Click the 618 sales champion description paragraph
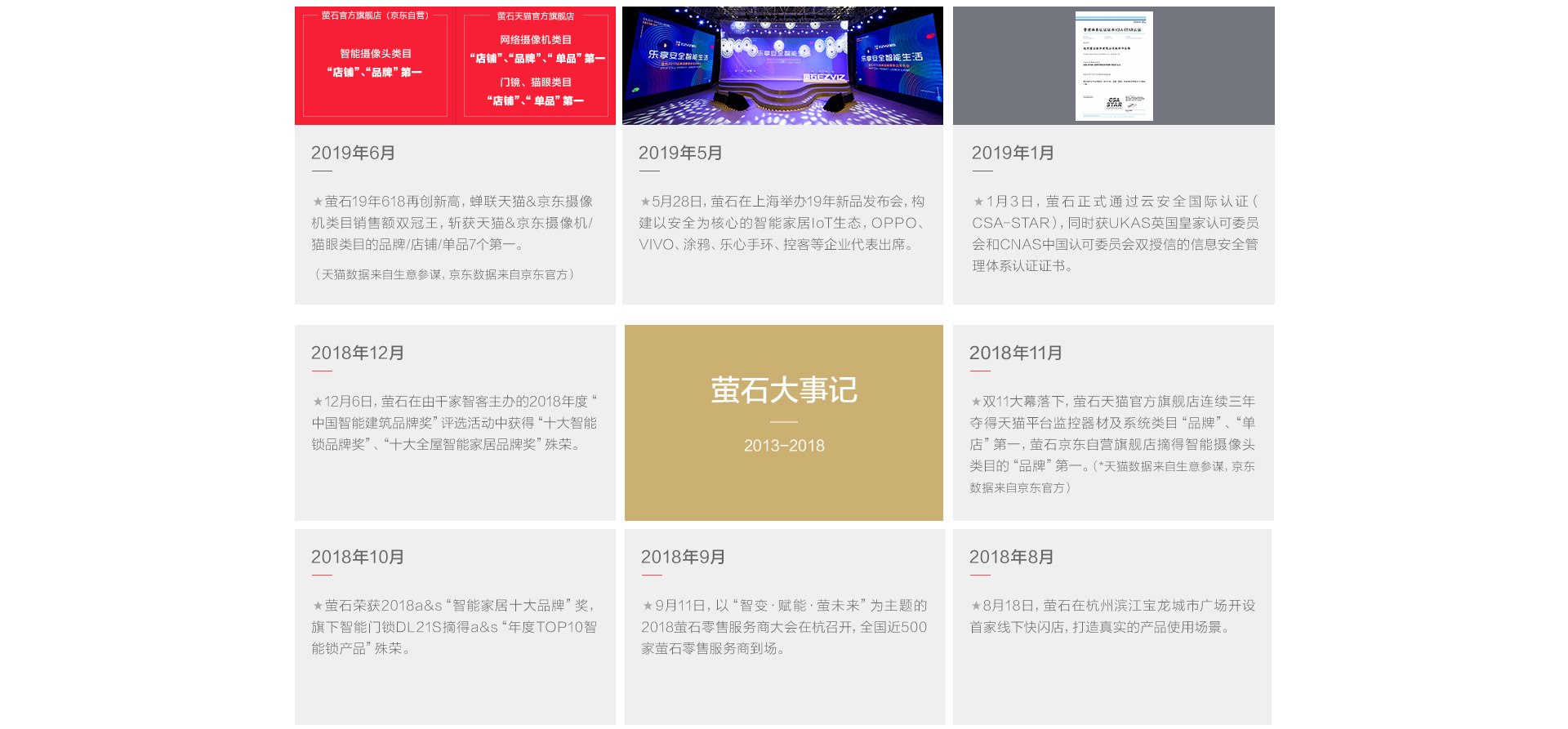 click(x=452, y=223)
